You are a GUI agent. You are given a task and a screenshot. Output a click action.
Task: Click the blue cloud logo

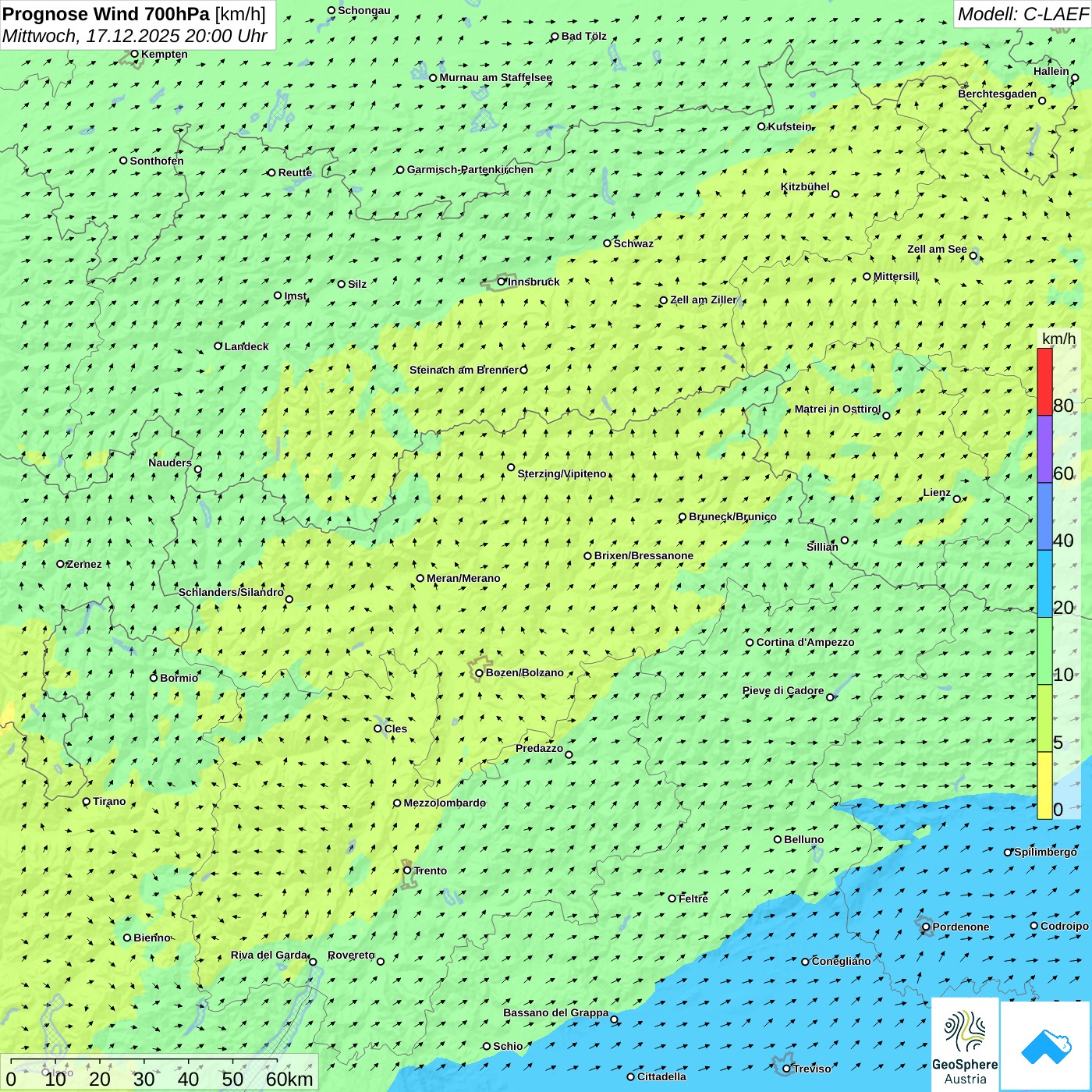pyautogui.click(x=1046, y=1046)
